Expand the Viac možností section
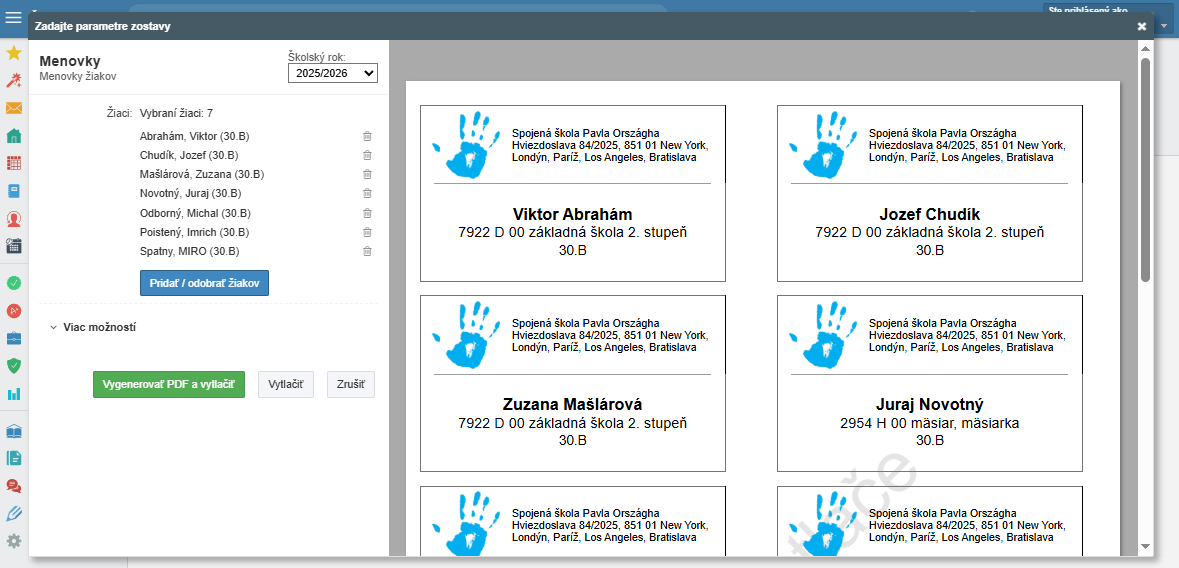 [x=92, y=327]
